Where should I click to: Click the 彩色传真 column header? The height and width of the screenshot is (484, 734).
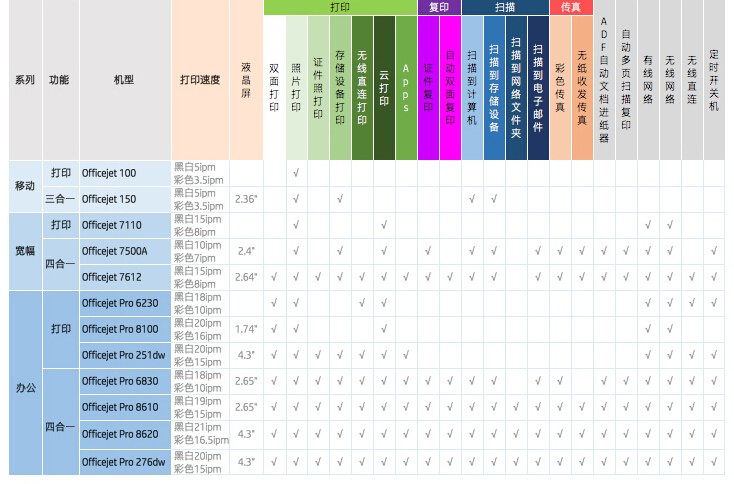coord(560,88)
